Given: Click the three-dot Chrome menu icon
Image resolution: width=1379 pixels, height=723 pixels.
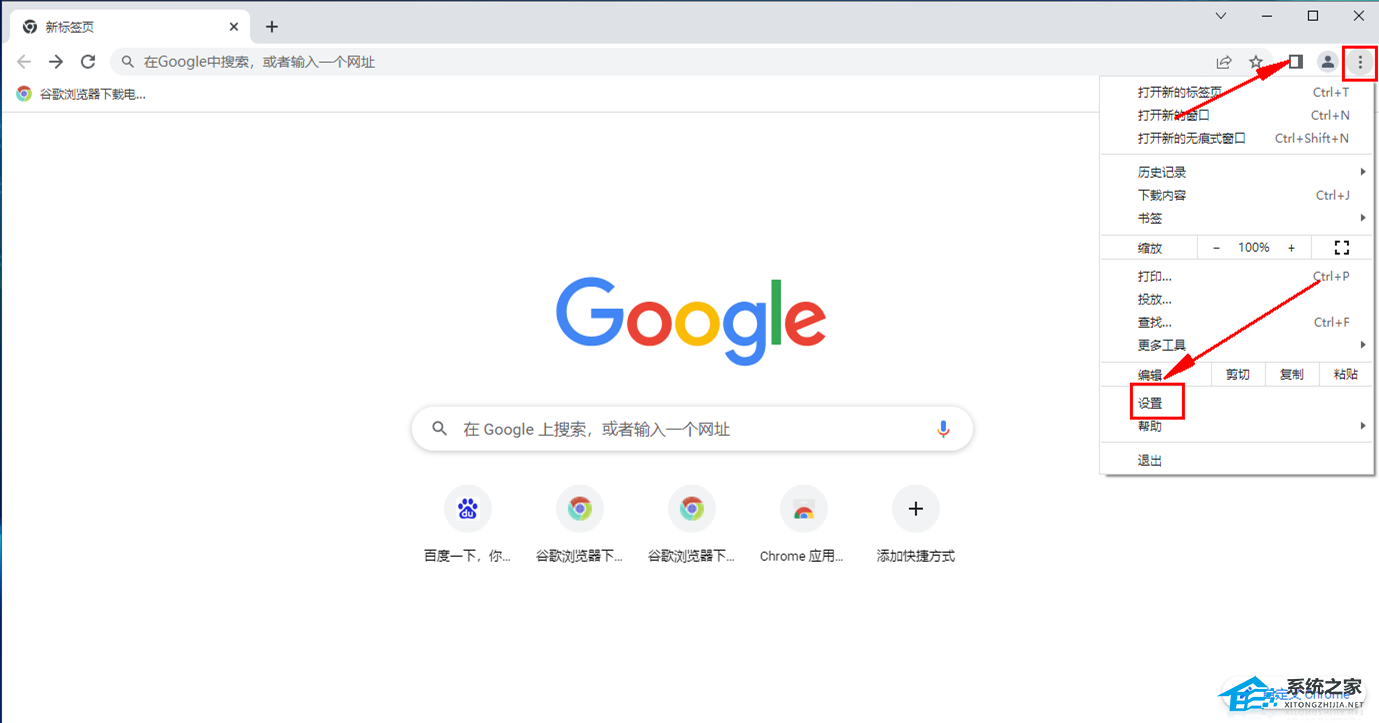Looking at the screenshot, I should (1360, 62).
